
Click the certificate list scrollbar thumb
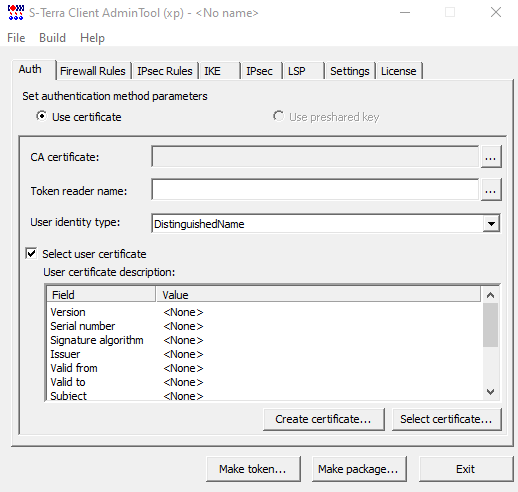(x=490, y=325)
